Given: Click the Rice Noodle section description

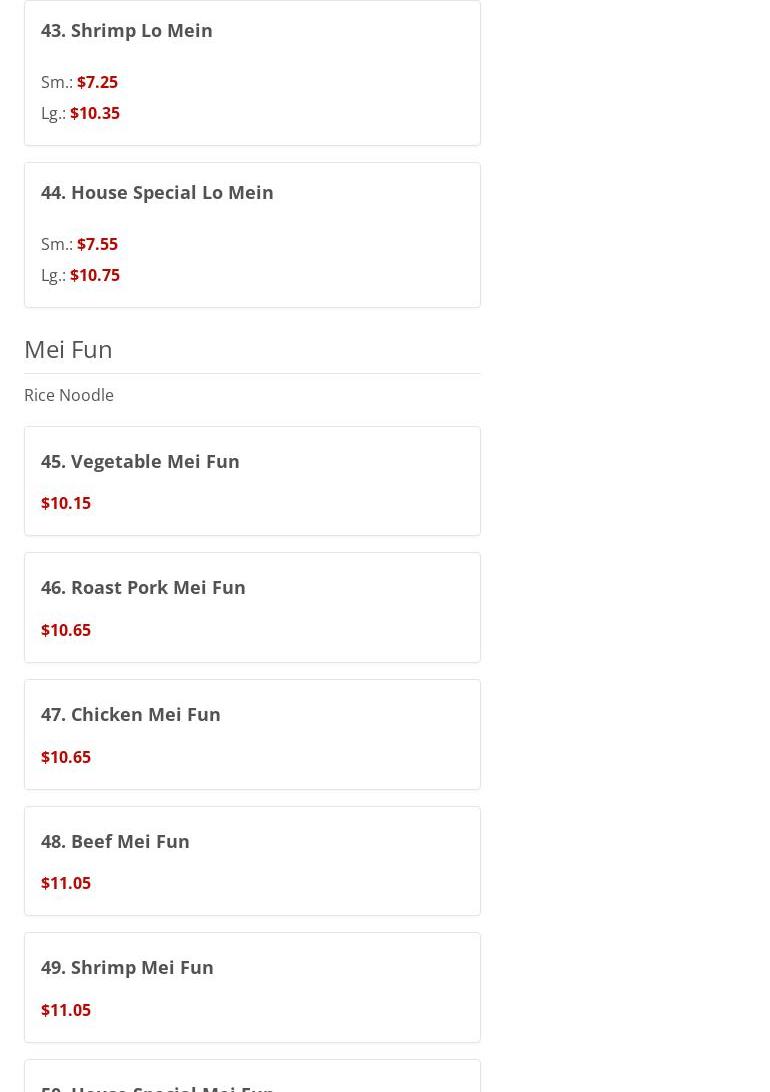Looking at the screenshot, I should (x=69, y=395).
